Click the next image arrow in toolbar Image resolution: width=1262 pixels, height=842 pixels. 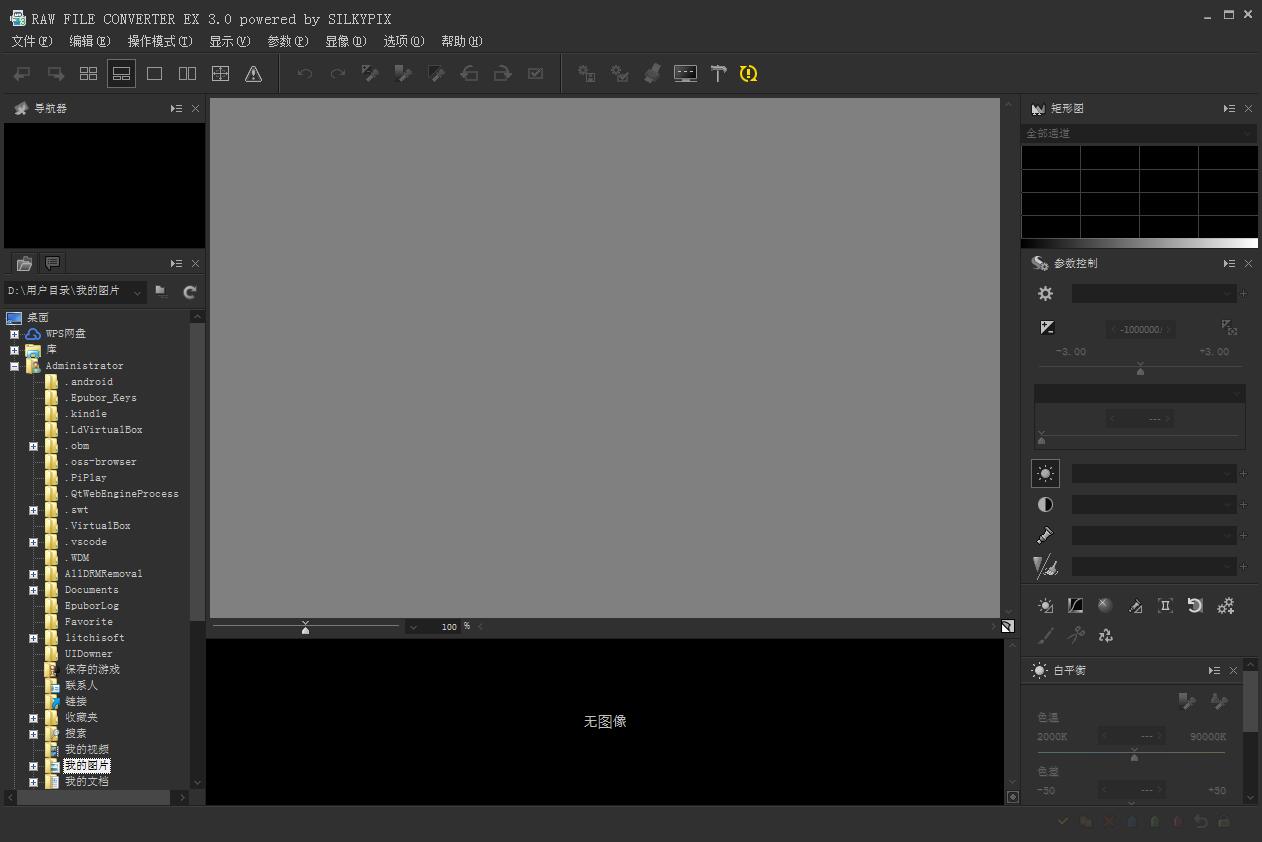point(56,74)
